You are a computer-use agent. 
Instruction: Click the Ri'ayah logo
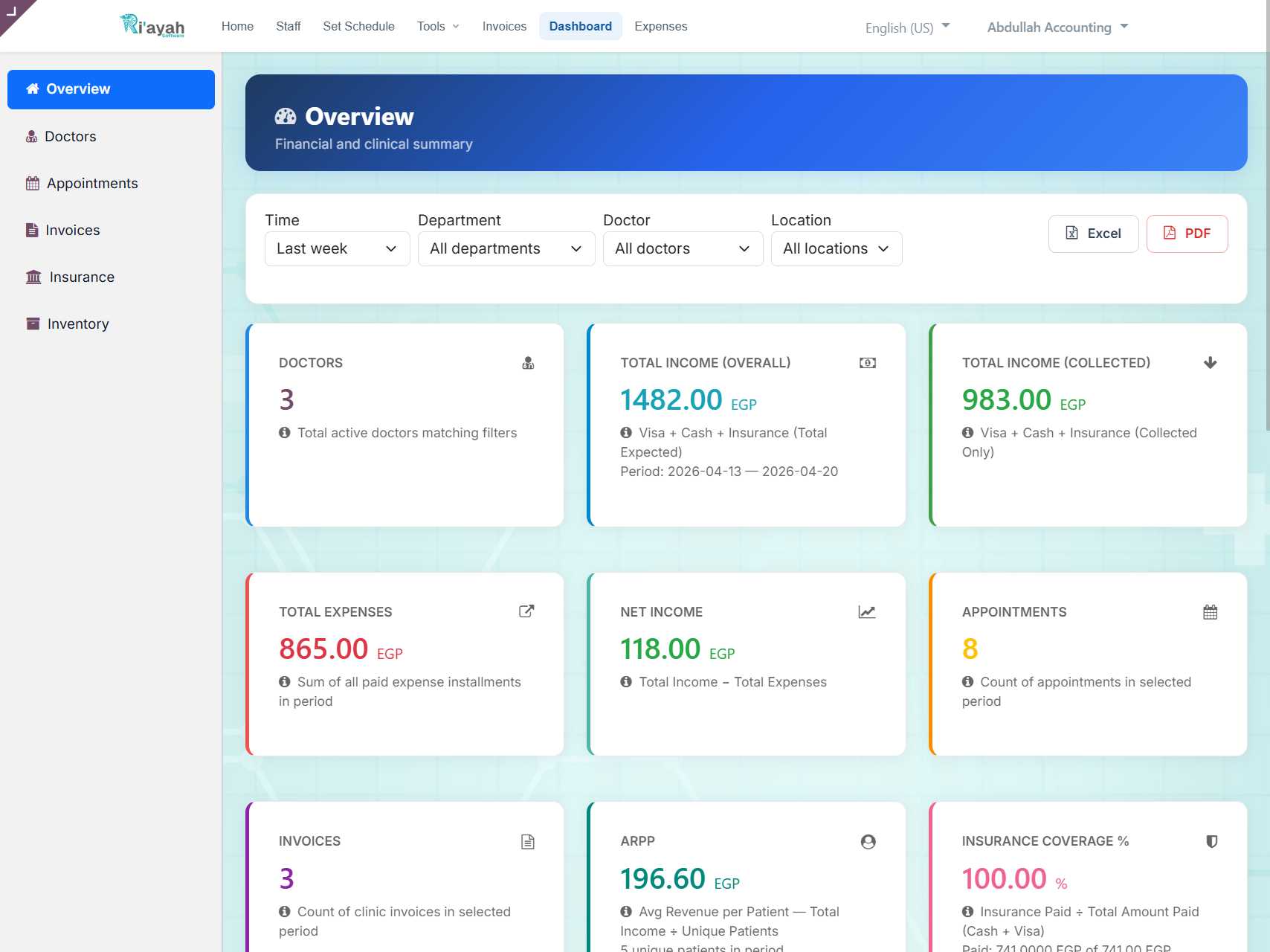(153, 26)
